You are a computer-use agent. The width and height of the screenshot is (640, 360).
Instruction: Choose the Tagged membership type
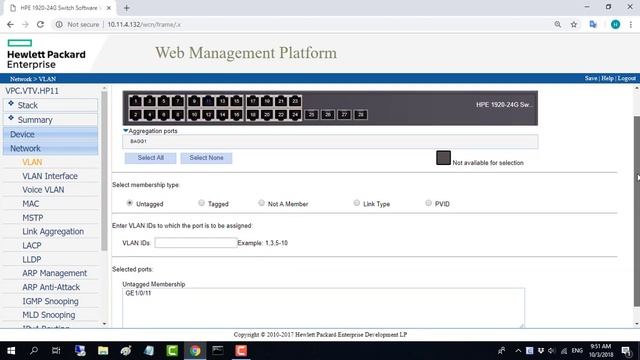pyautogui.click(x=201, y=203)
